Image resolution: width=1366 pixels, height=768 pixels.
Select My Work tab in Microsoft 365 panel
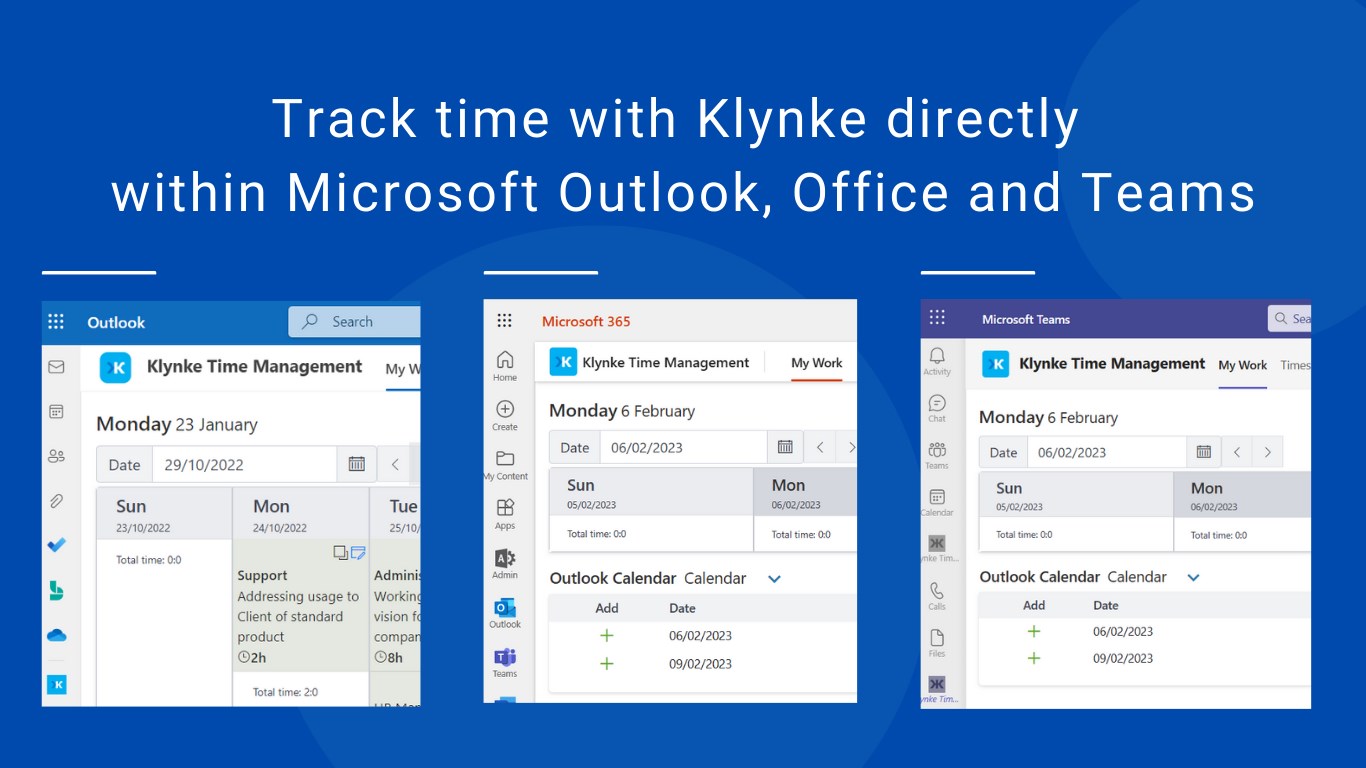point(817,363)
